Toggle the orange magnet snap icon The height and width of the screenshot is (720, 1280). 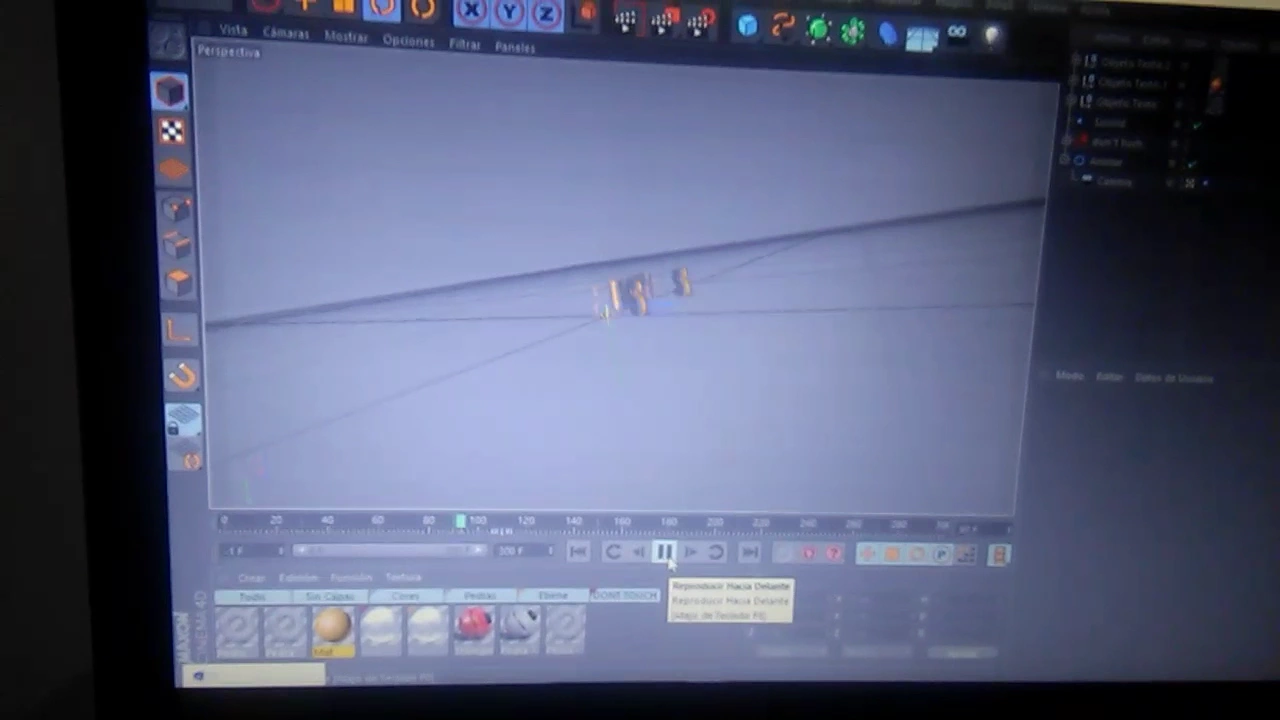click(182, 376)
